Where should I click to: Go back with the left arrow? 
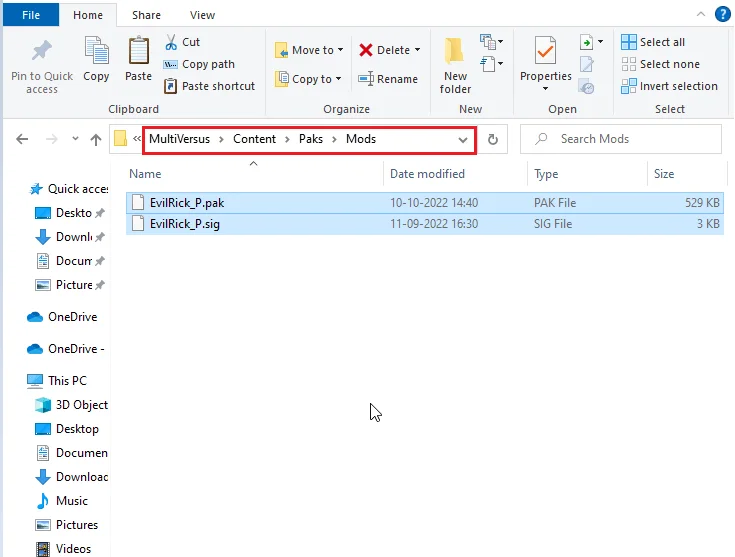coord(22,139)
